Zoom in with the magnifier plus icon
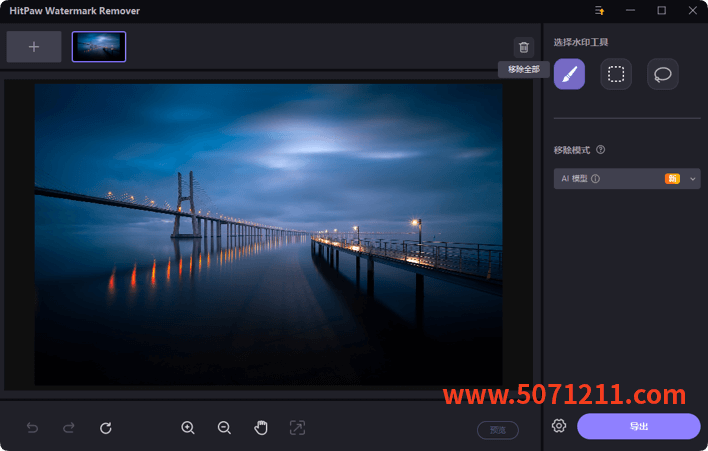Image resolution: width=708 pixels, height=451 pixels. click(x=188, y=428)
